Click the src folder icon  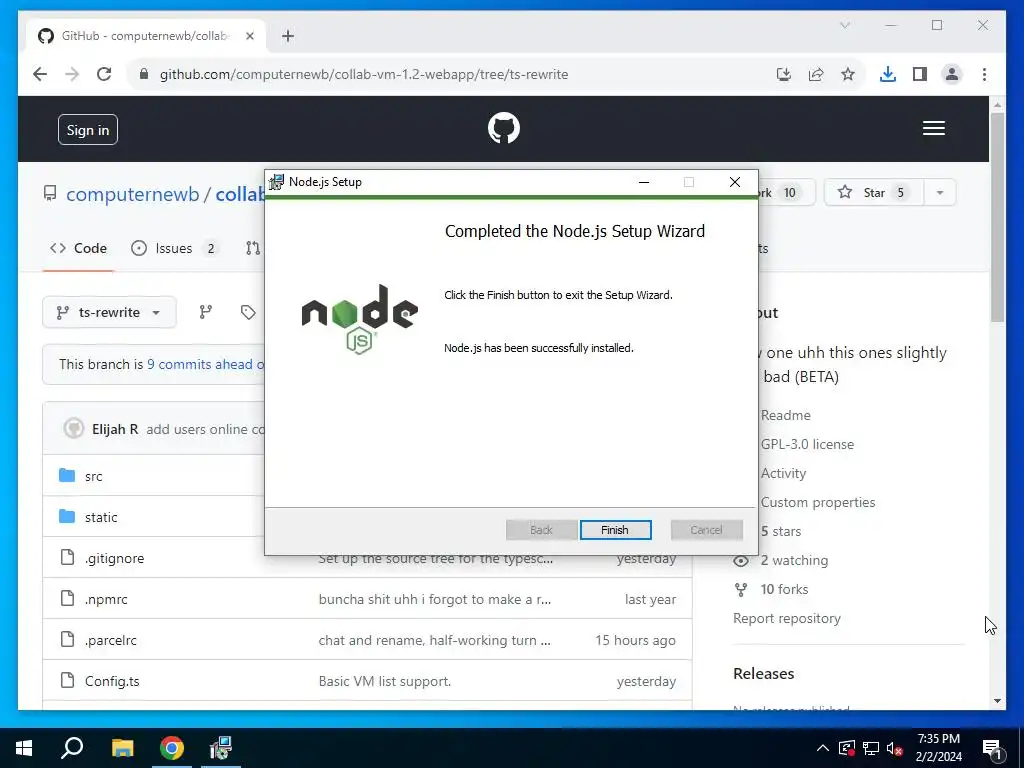point(67,475)
